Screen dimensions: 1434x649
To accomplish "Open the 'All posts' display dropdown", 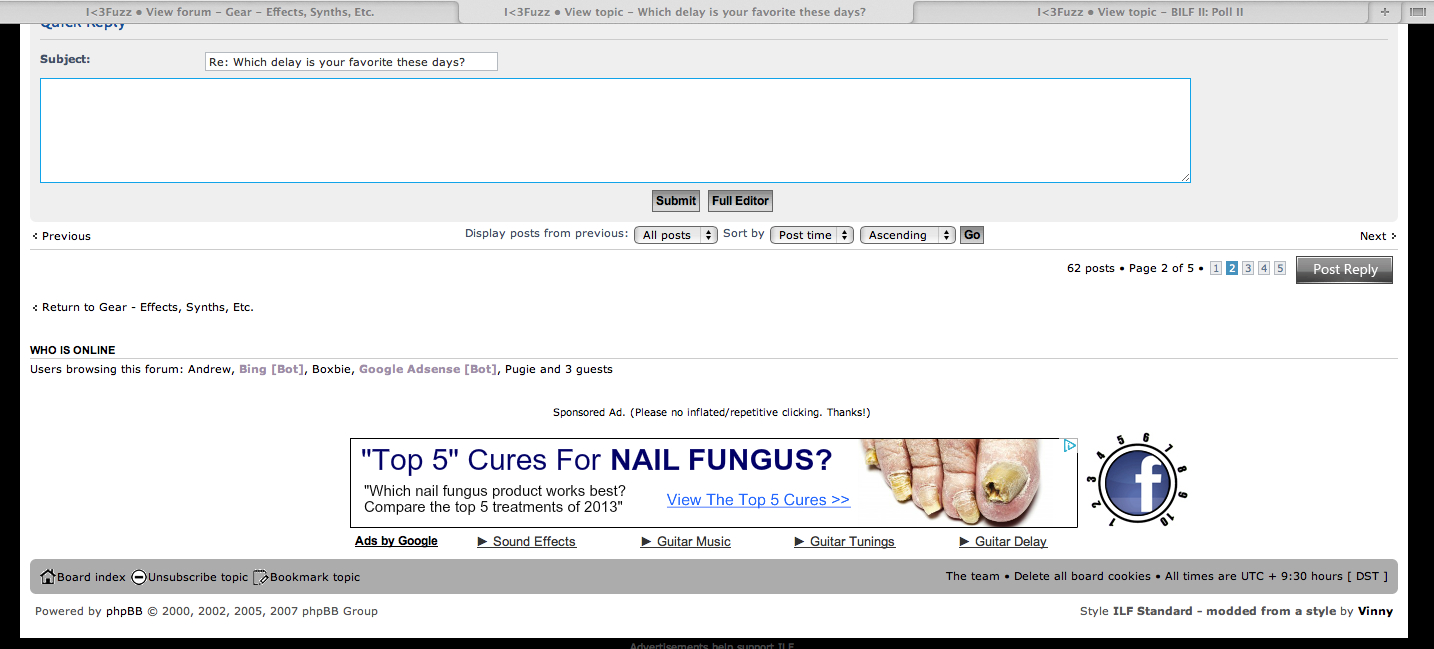I will pyautogui.click(x=675, y=235).
